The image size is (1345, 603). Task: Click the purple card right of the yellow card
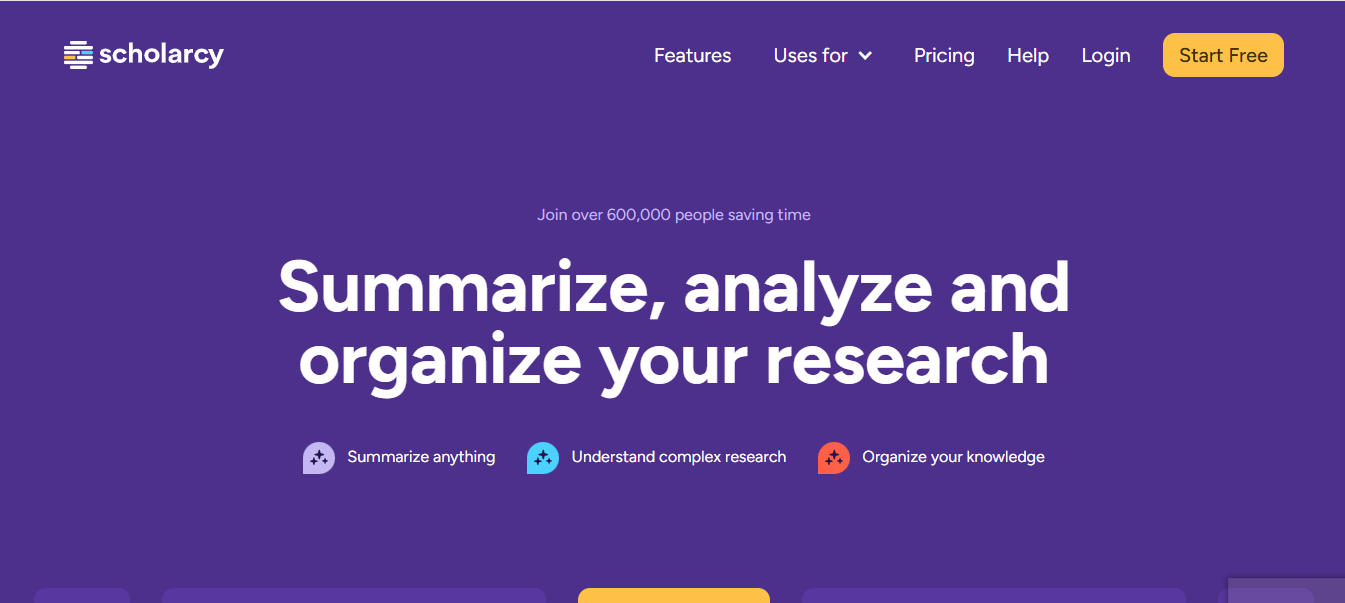click(993, 596)
